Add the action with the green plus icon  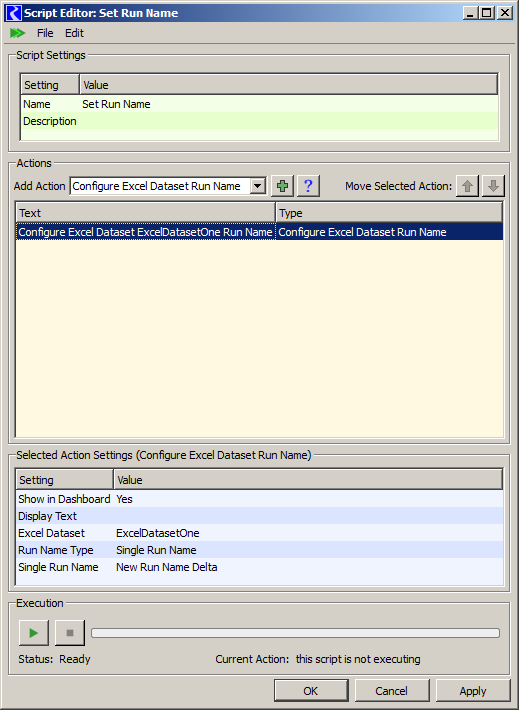tap(283, 186)
